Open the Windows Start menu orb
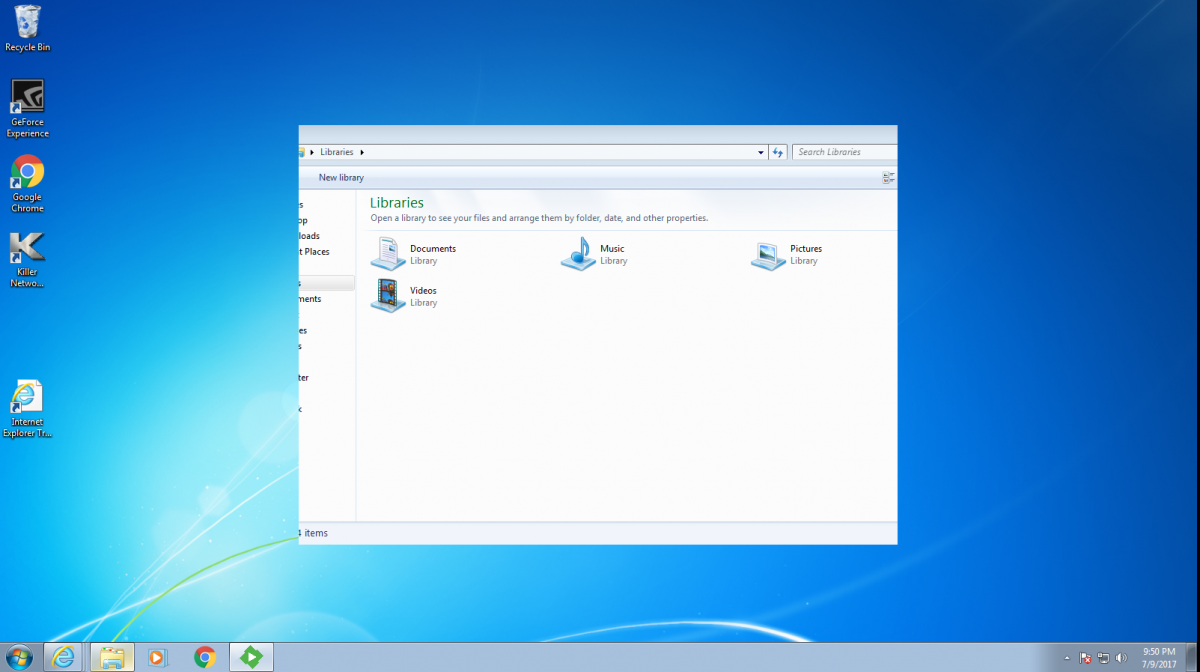Image resolution: width=1200 pixels, height=672 pixels. click(19, 657)
